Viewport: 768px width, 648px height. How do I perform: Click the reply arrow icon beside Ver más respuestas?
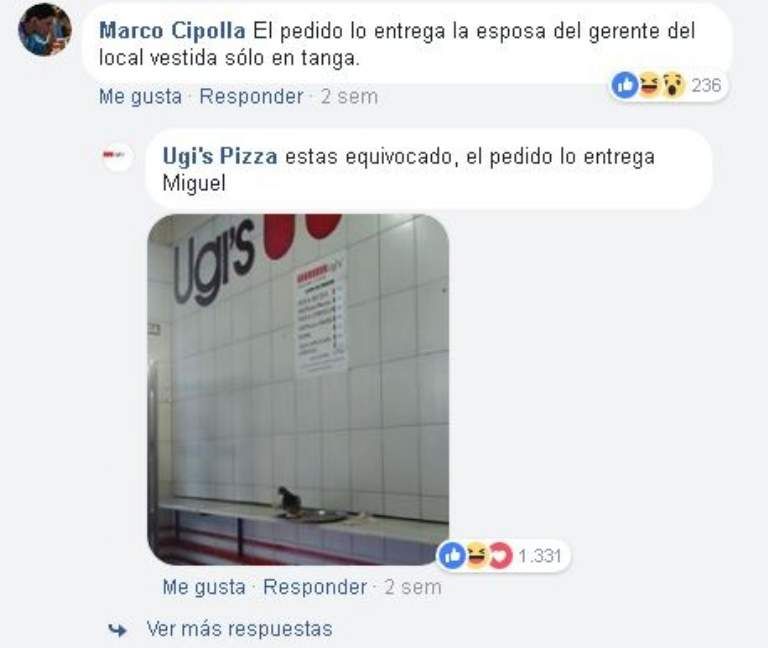pos(118,630)
